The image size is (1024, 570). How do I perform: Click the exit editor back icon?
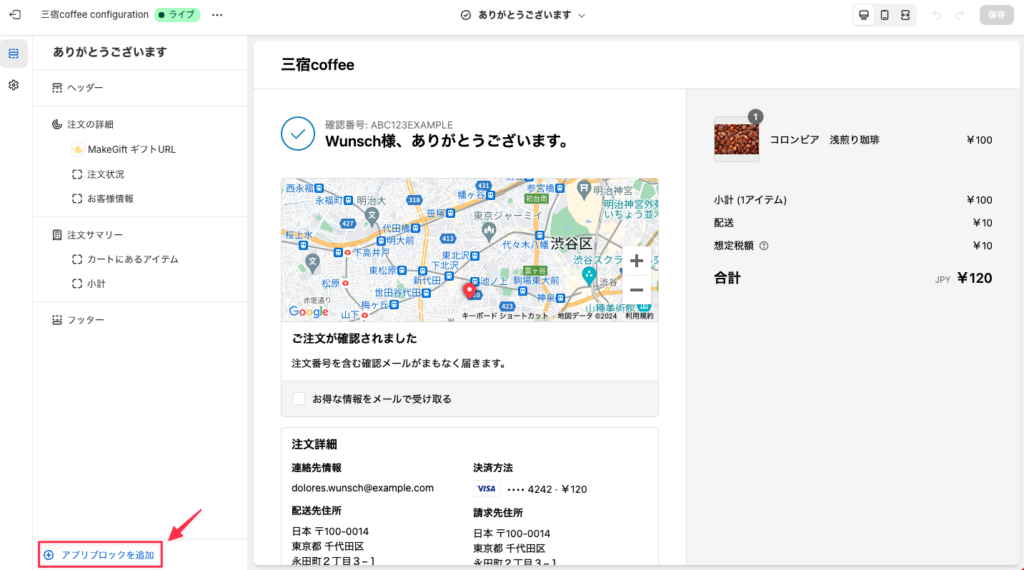point(15,14)
